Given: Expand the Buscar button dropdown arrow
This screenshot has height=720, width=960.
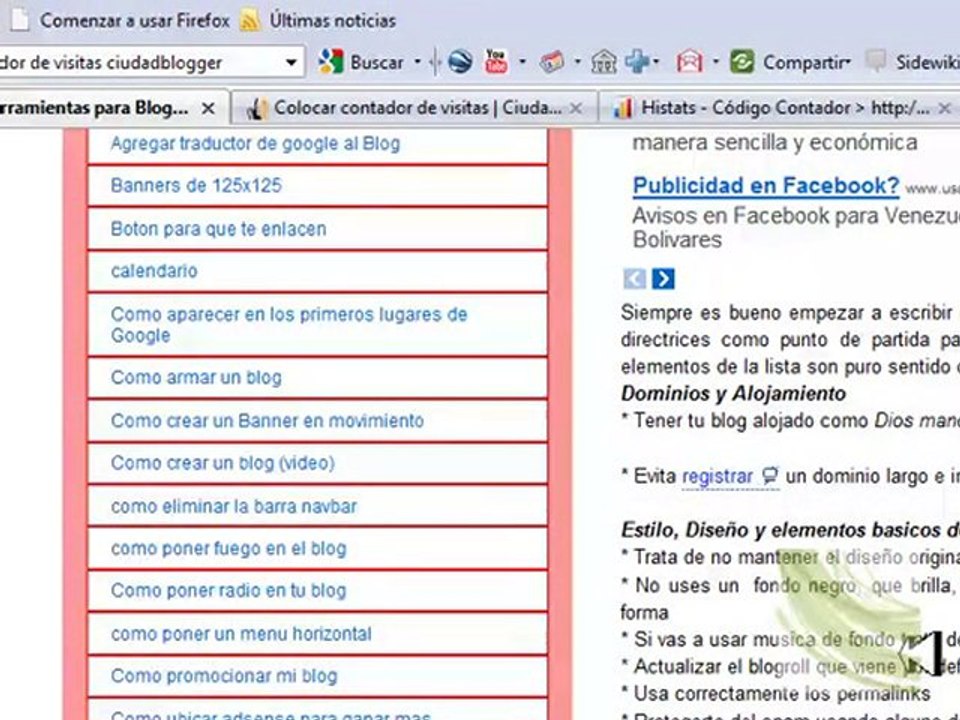Looking at the screenshot, I should 418,62.
